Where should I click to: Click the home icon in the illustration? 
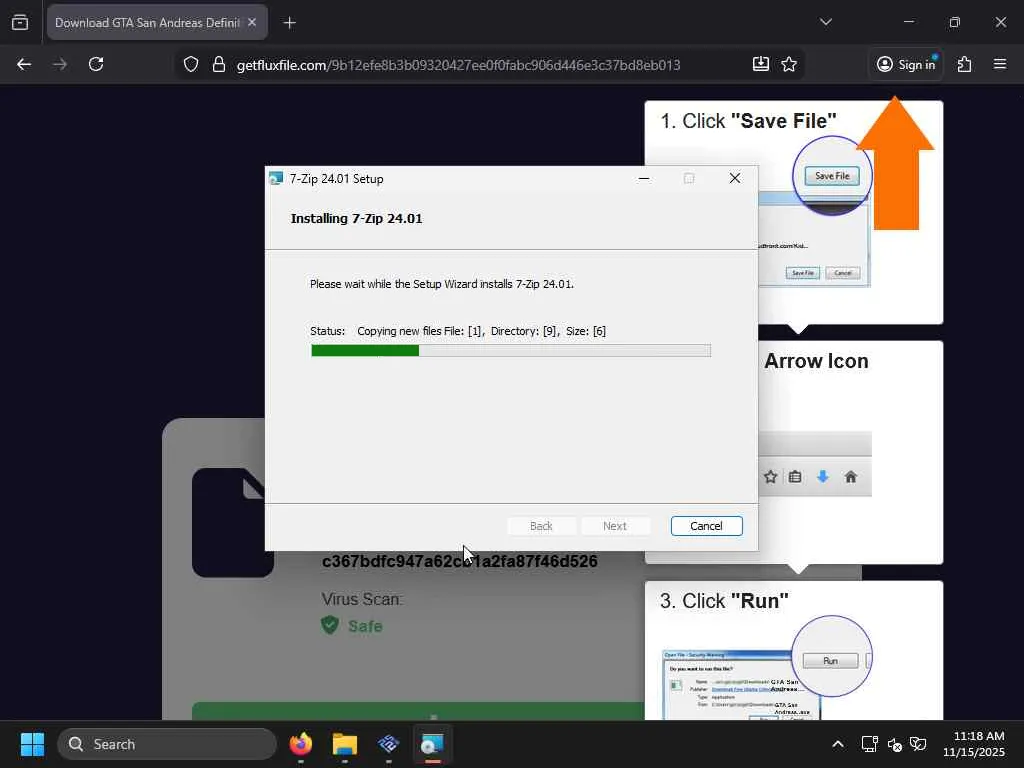[x=850, y=477]
